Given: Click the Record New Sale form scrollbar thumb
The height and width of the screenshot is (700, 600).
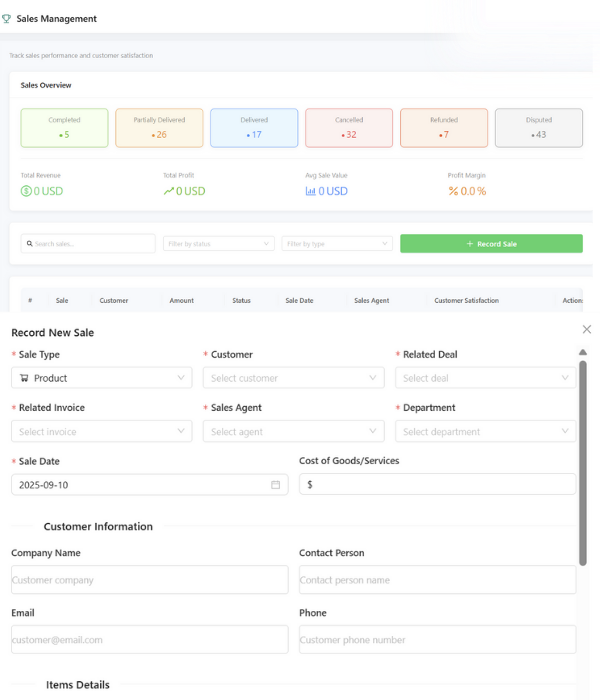Looking at the screenshot, I should [x=583, y=463].
